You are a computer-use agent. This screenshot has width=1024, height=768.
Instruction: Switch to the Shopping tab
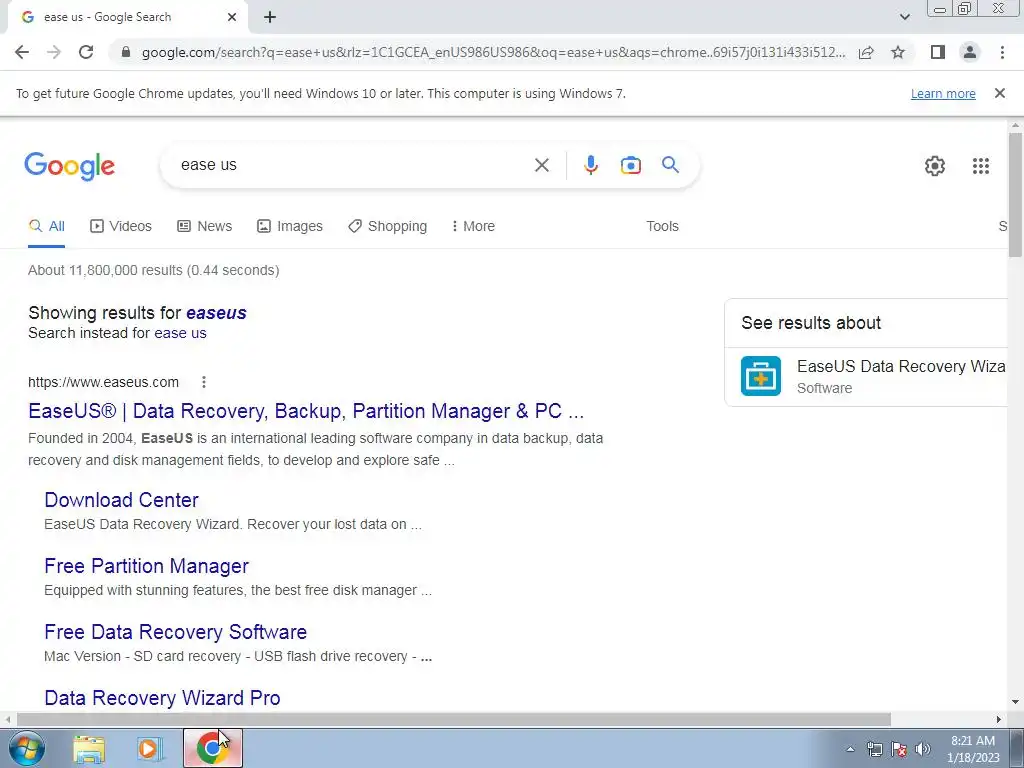click(387, 227)
